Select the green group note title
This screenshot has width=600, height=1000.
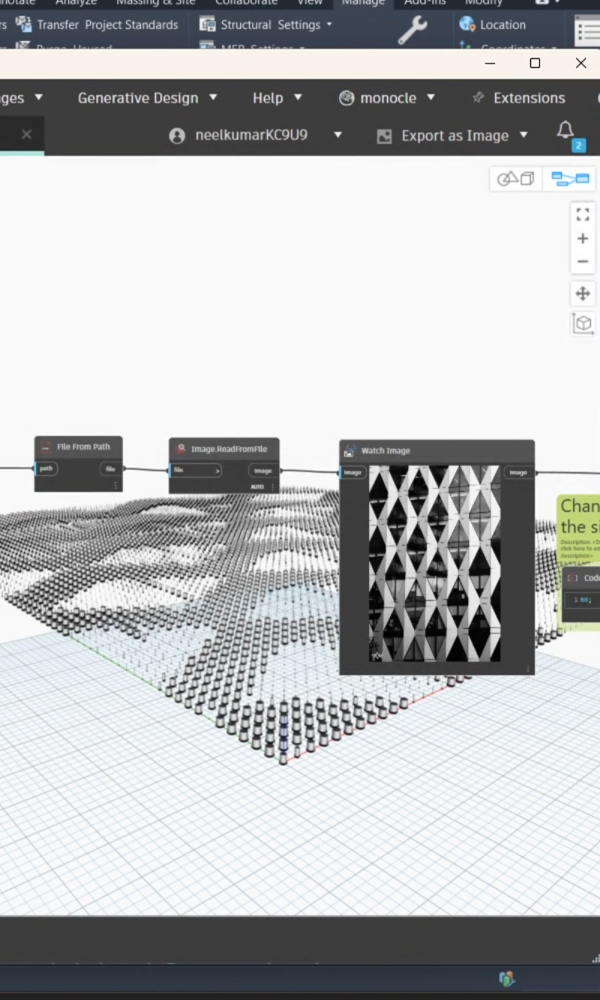(x=580, y=517)
